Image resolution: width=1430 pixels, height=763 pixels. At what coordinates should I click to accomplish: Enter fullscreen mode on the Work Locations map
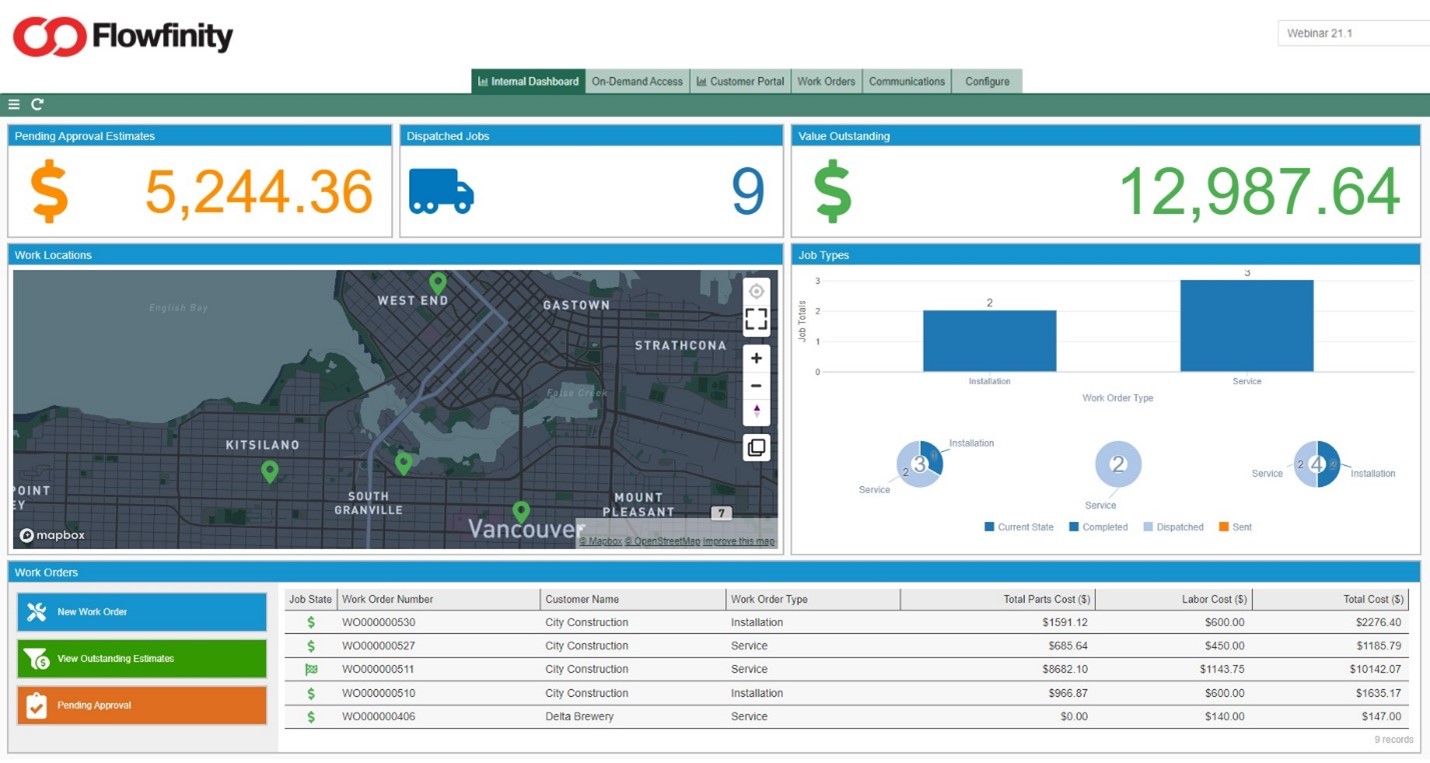point(756,319)
